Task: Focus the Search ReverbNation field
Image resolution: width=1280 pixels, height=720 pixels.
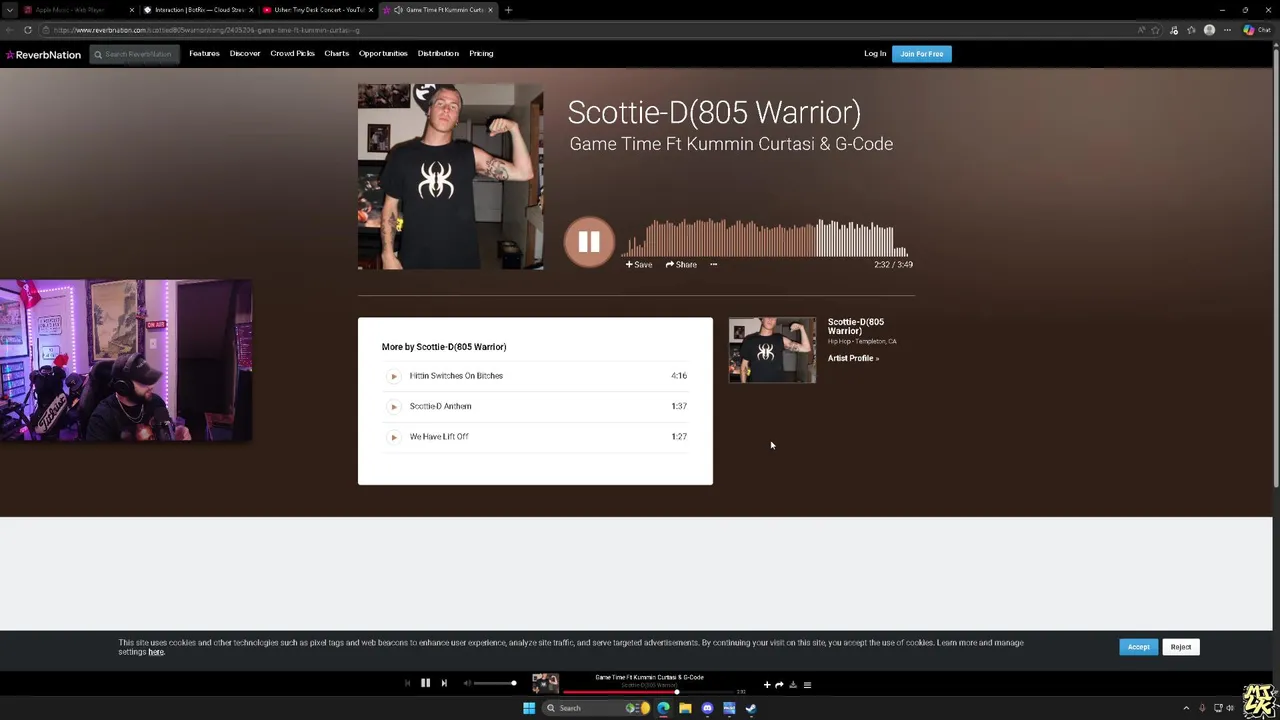Action: pyautogui.click(x=135, y=54)
